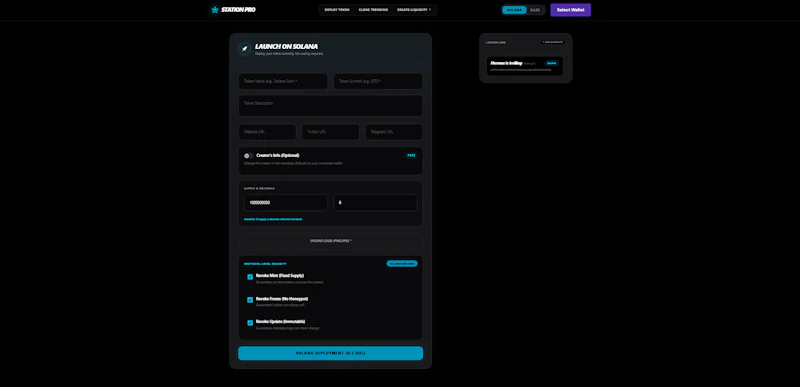Click the blue pill badge in Protocol-Level Security

tap(402, 264)
